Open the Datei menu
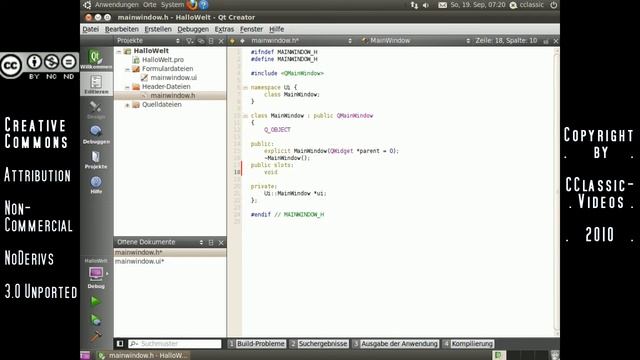Image resolution: width=640 pixels, height=360 pixels. tap(91, 29)
